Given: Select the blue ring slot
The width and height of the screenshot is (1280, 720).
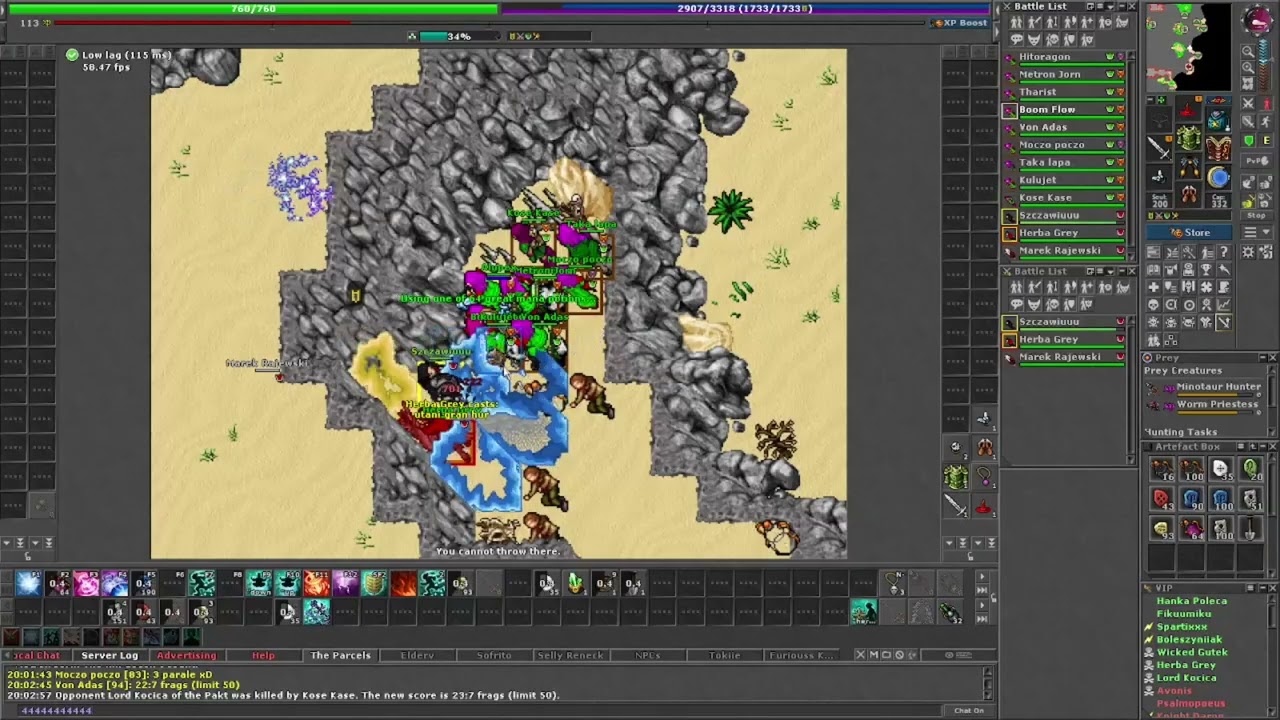Looking at the screenshot, I should (1218, 178).
